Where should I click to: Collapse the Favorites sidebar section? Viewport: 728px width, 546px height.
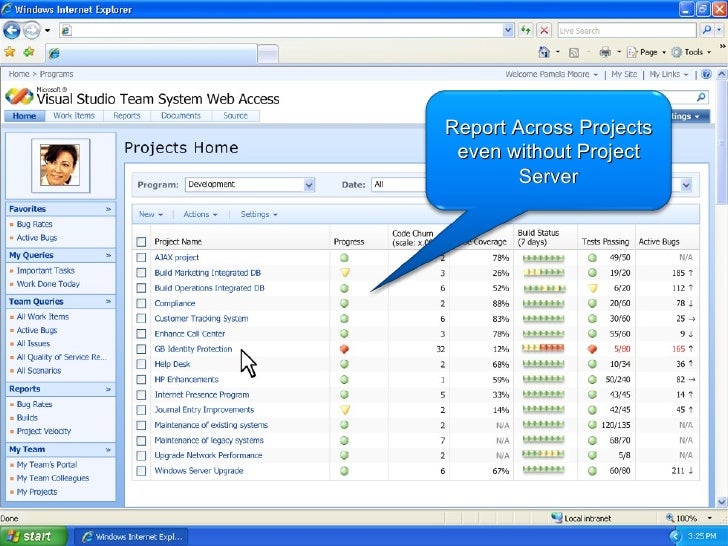pos(108,209)
